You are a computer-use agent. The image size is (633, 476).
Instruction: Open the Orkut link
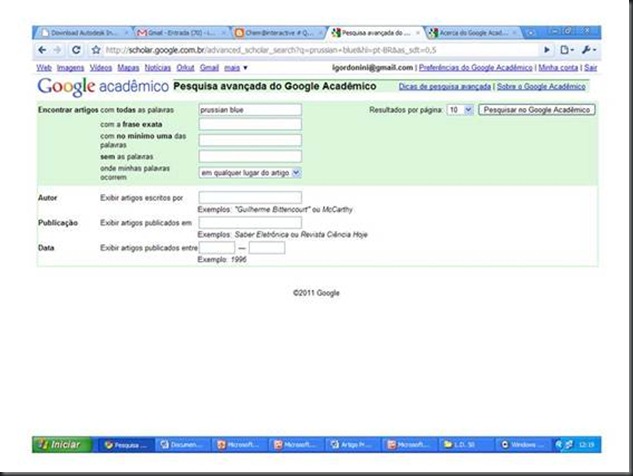point(185,68)
